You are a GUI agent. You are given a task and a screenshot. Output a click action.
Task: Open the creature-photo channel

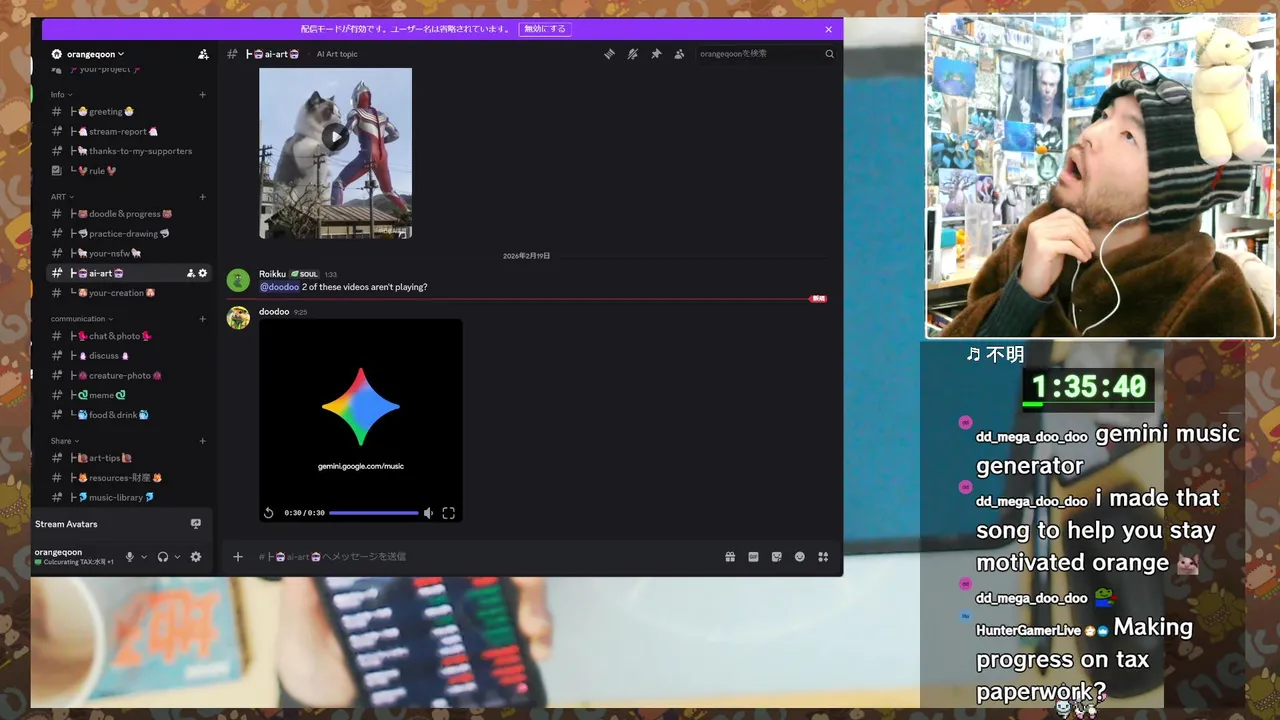[x=130, y=376]
